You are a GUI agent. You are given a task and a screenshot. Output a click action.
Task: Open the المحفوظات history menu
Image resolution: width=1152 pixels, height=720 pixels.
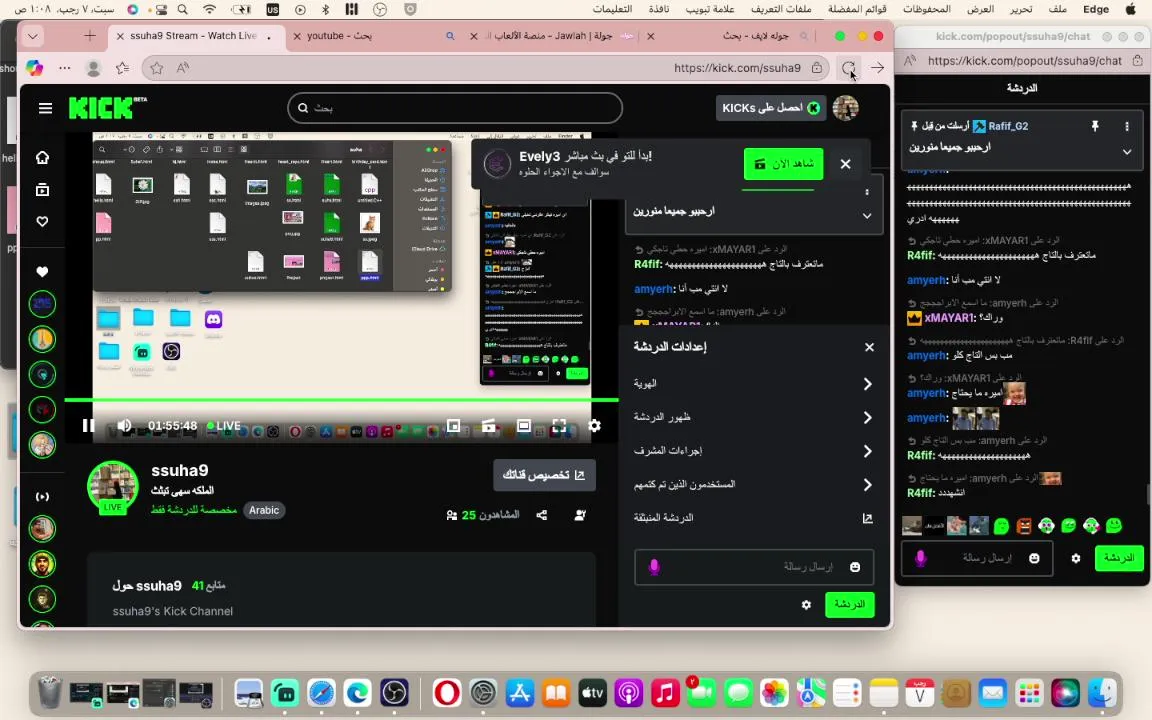tap(927, 9)
